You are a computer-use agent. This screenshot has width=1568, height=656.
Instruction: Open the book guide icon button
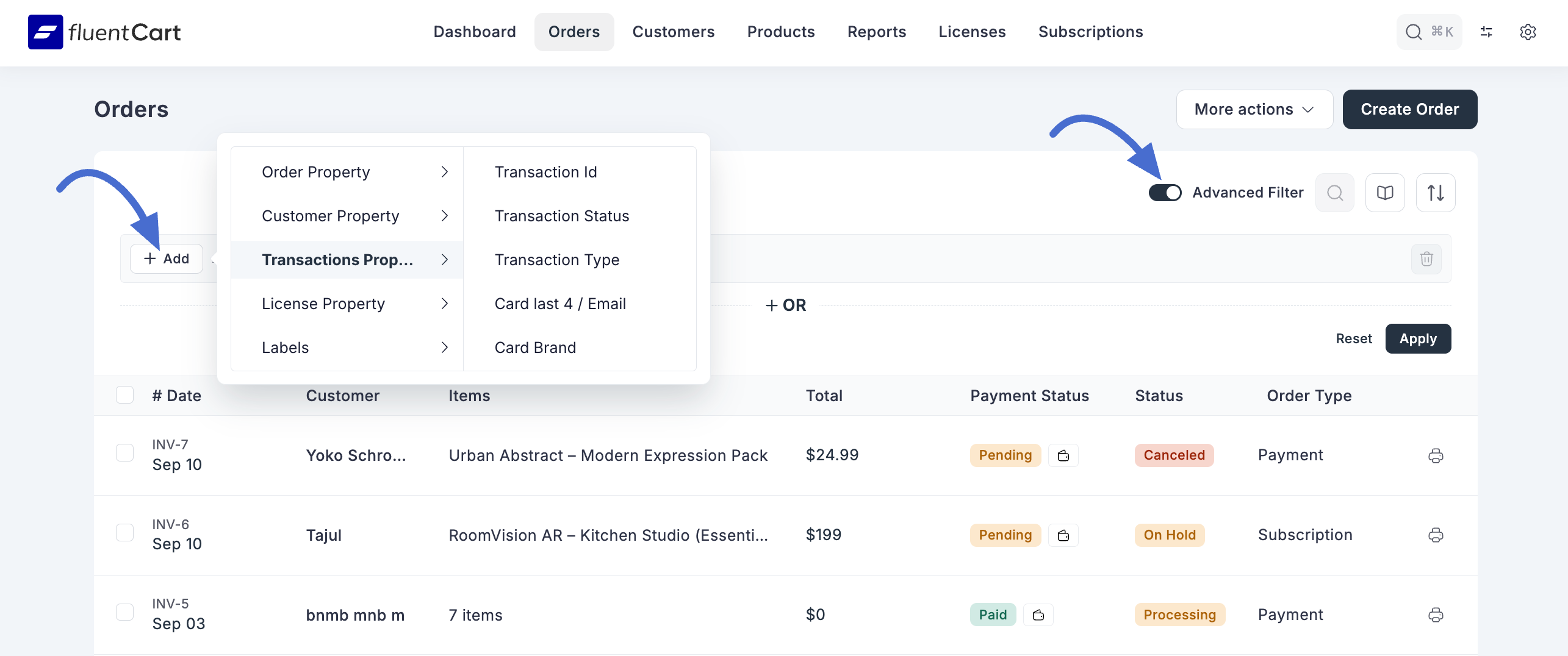1385,193
